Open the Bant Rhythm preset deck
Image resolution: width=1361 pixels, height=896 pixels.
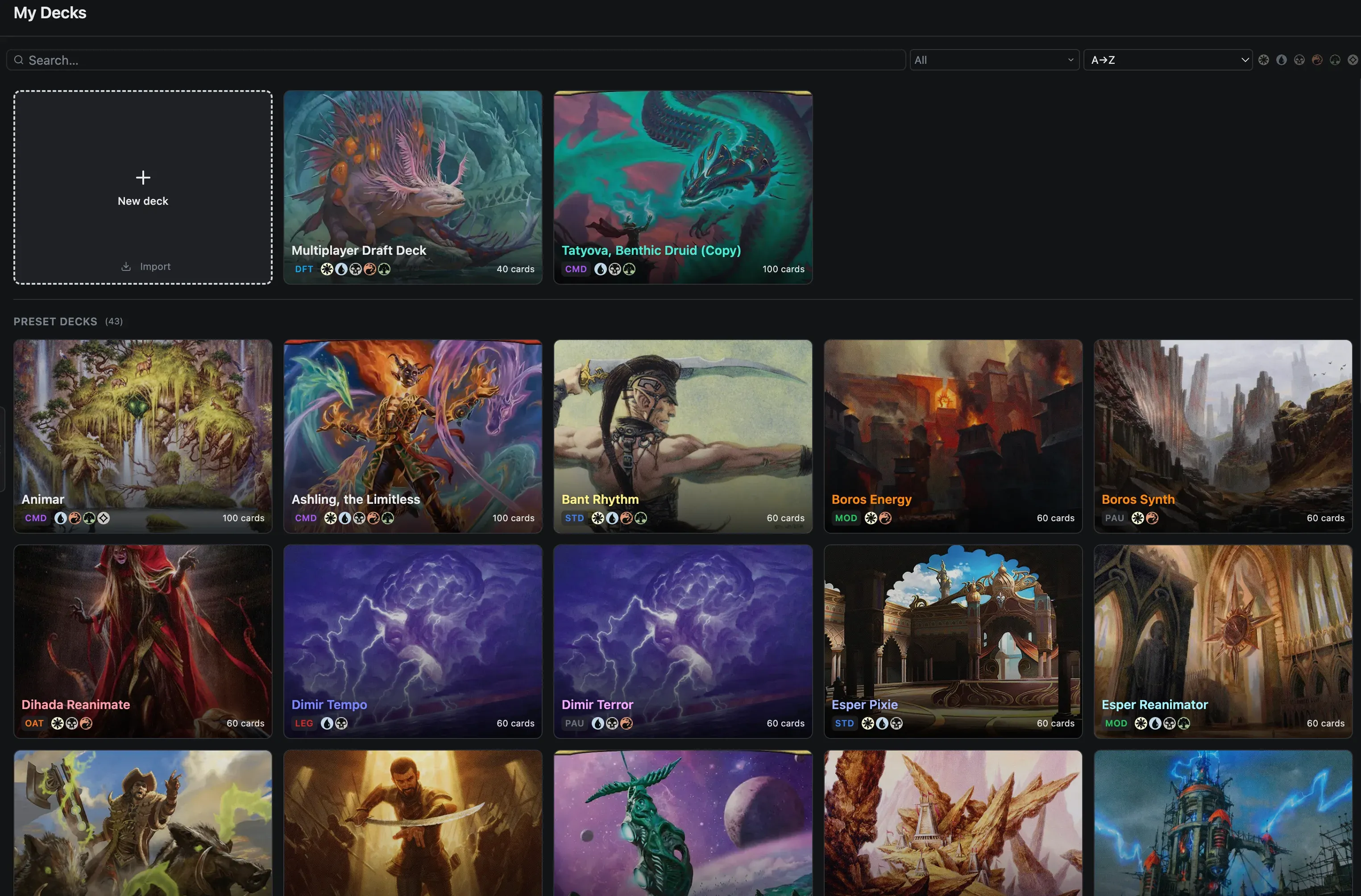(x=683, y=436)
